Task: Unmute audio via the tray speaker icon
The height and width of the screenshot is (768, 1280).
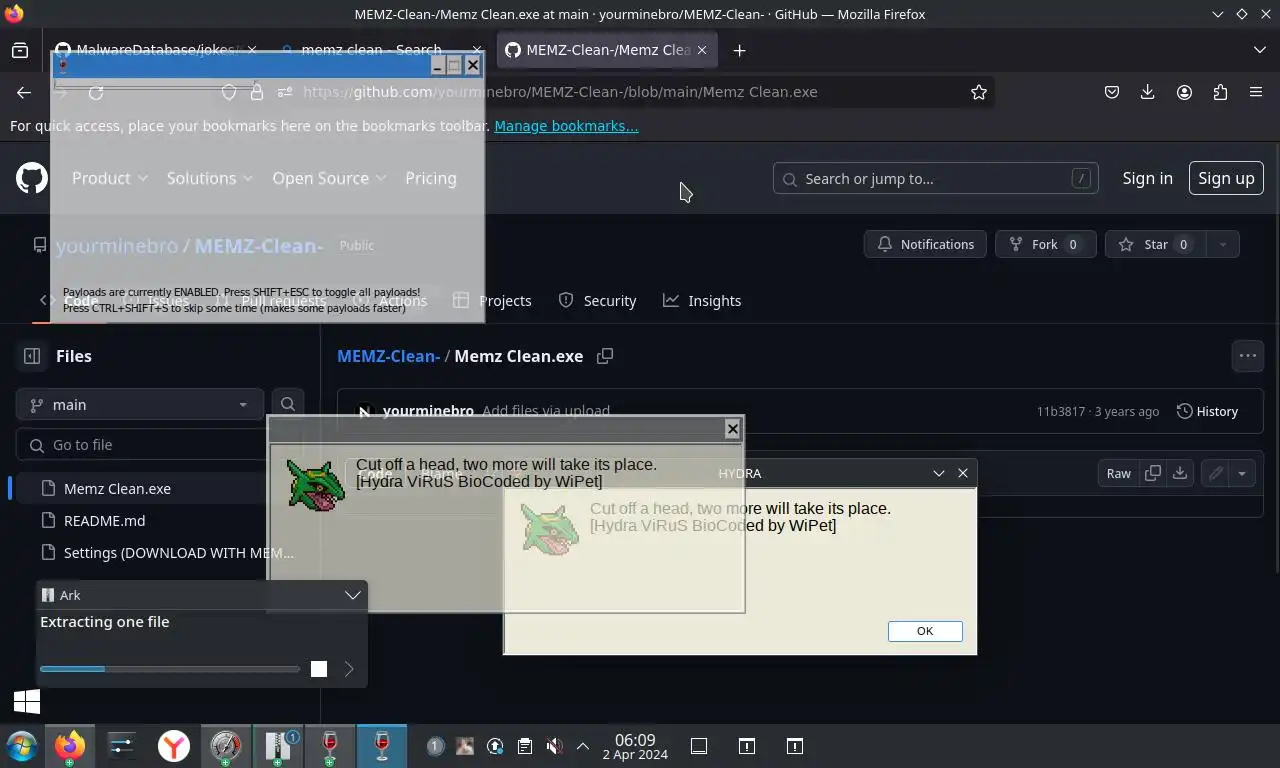Action: (554, 746)
